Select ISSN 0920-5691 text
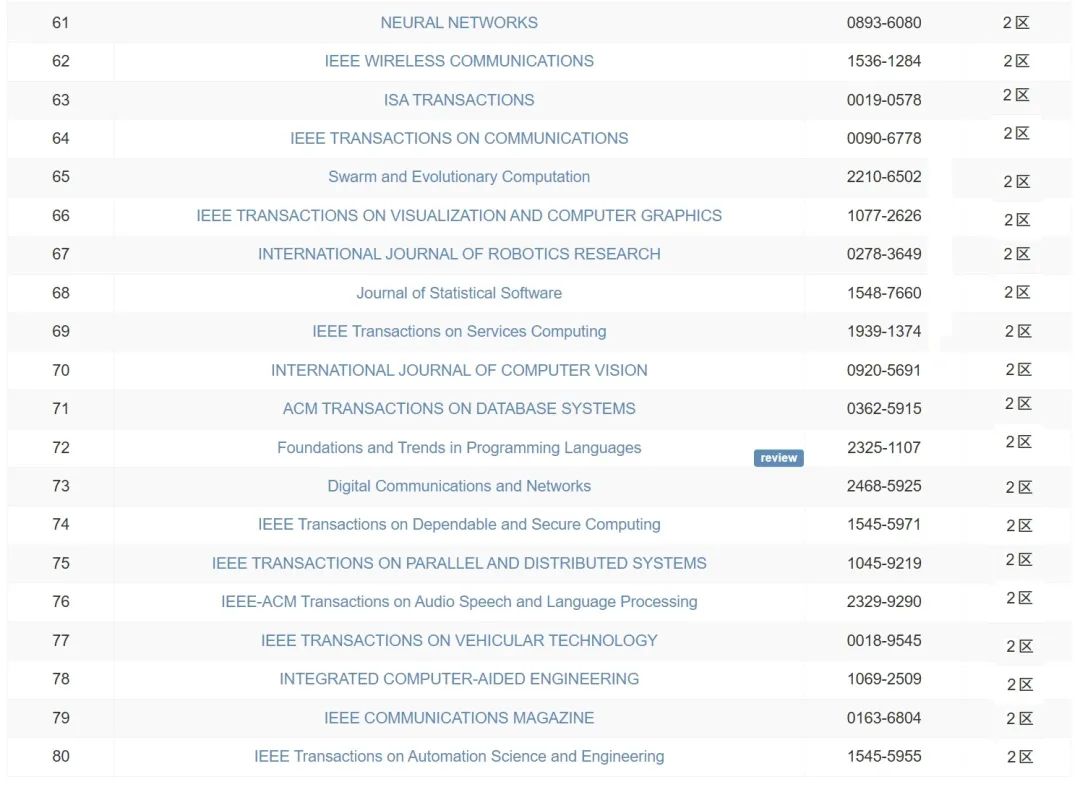This screenshot has width=1080, height=787. tap(884, 370)
